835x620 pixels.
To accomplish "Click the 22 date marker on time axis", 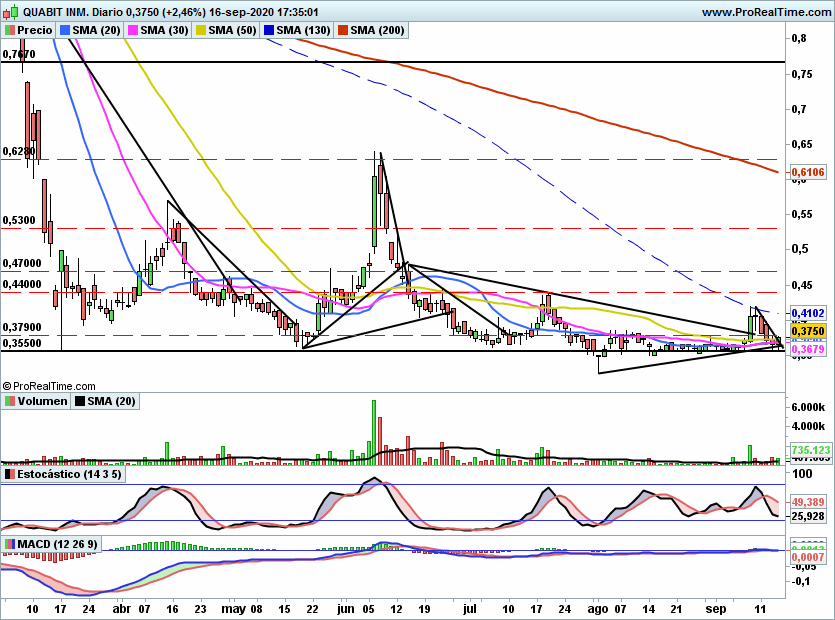I will [312, 609].
